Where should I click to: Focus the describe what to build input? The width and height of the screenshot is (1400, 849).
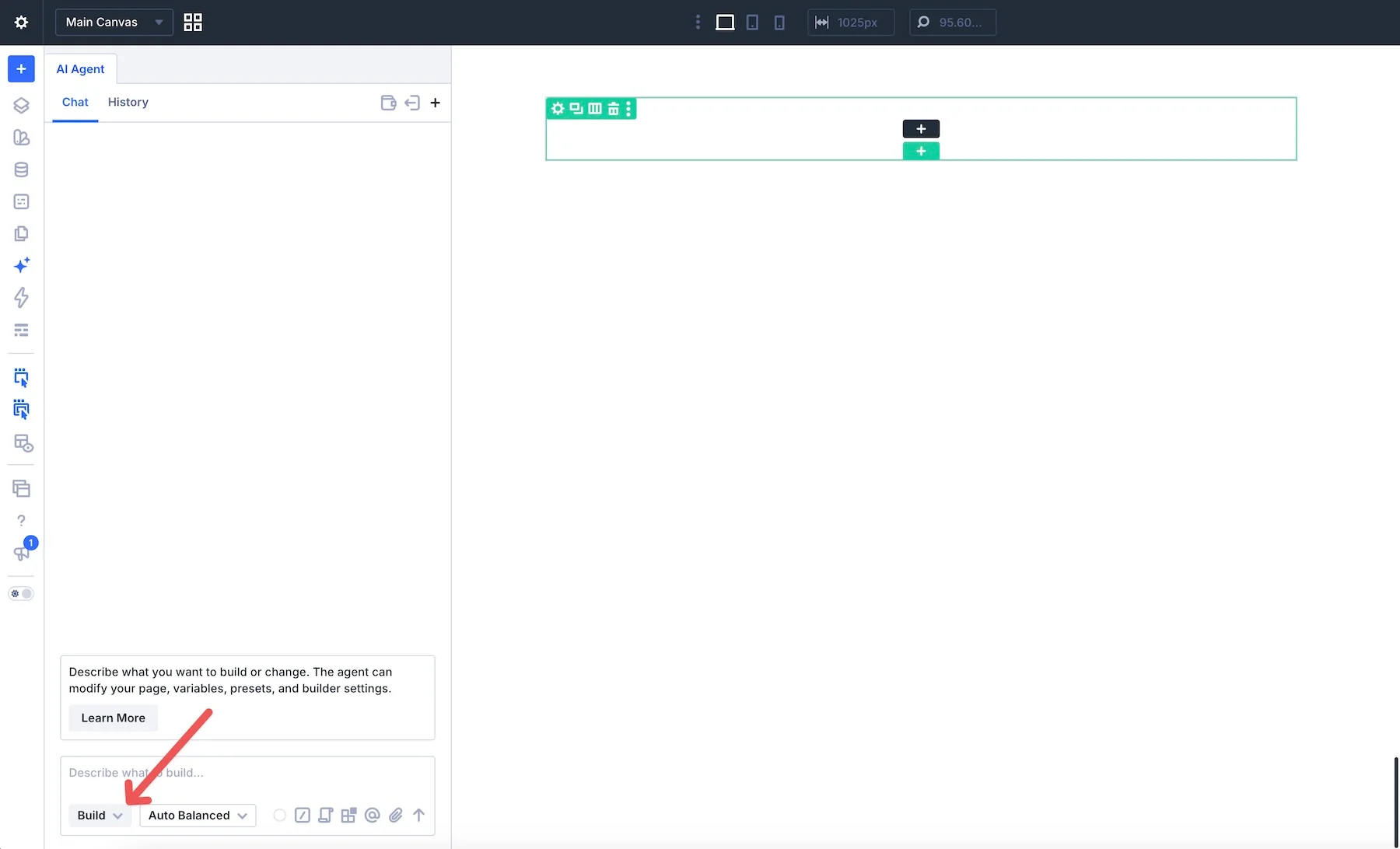tap(247, 773)
